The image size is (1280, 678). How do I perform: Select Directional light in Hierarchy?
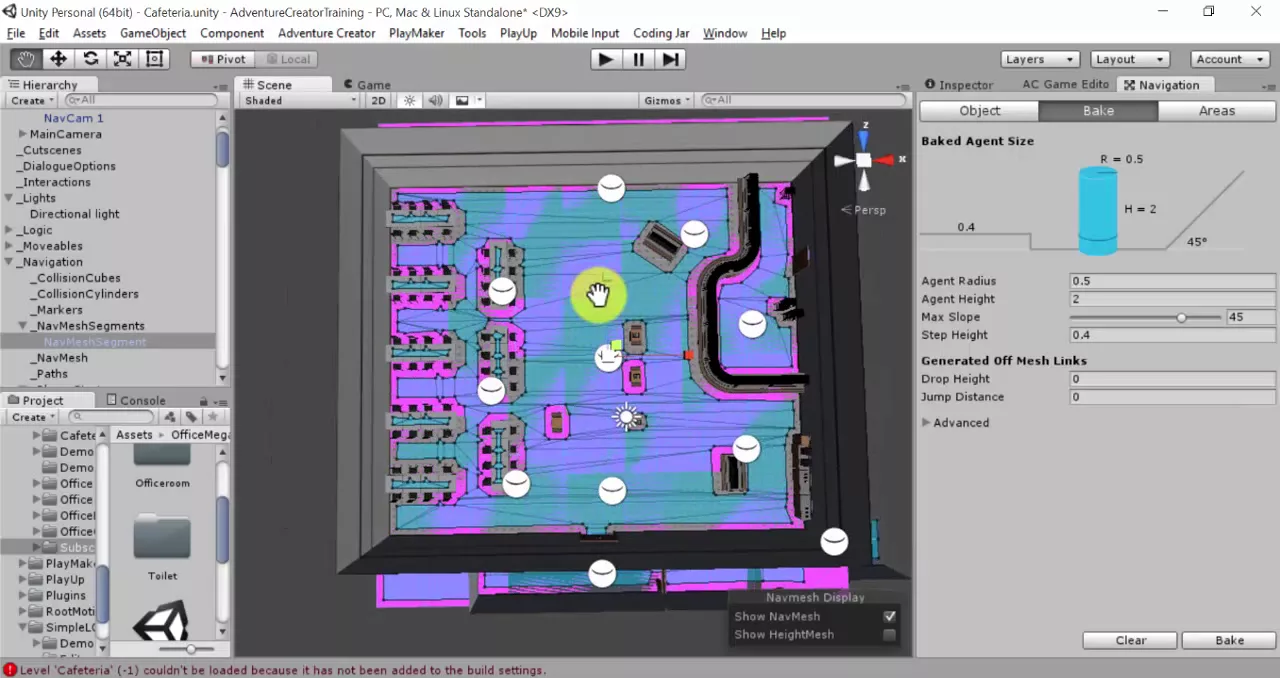click(74, 214)
